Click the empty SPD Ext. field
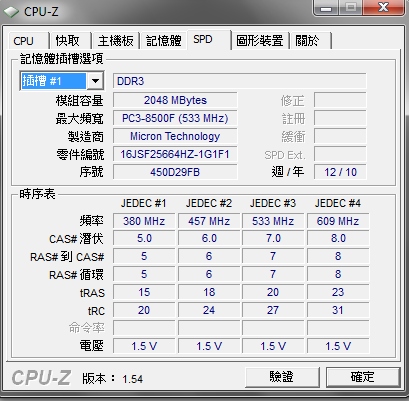 point(340,154)
